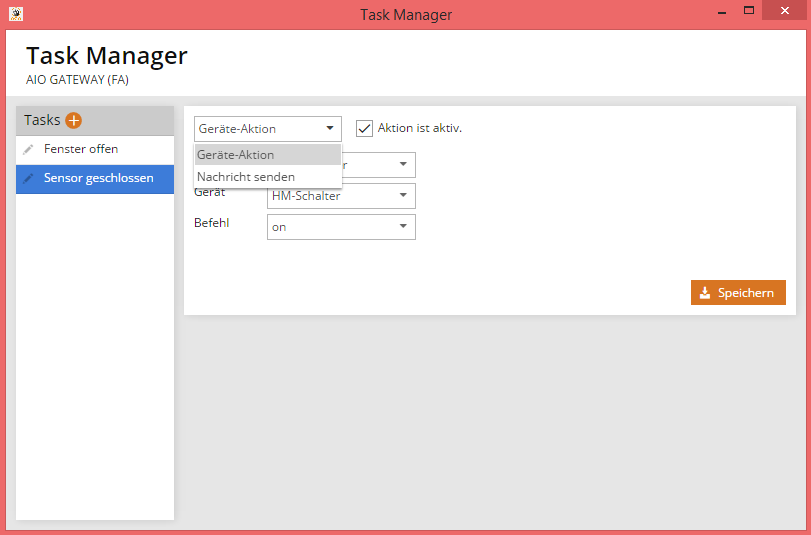Image resolution: width=811 pixels, height=535 pixels.
Task: Open the HM-Schalter device dropdown
Action: (x=403, y=195)
